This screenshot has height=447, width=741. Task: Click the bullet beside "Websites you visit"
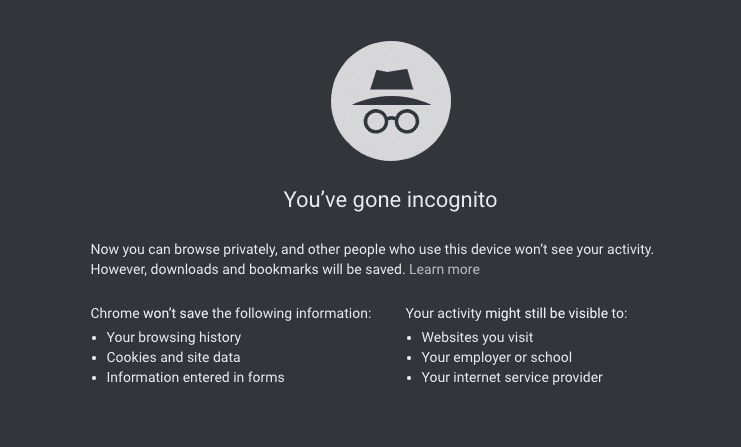410,338
